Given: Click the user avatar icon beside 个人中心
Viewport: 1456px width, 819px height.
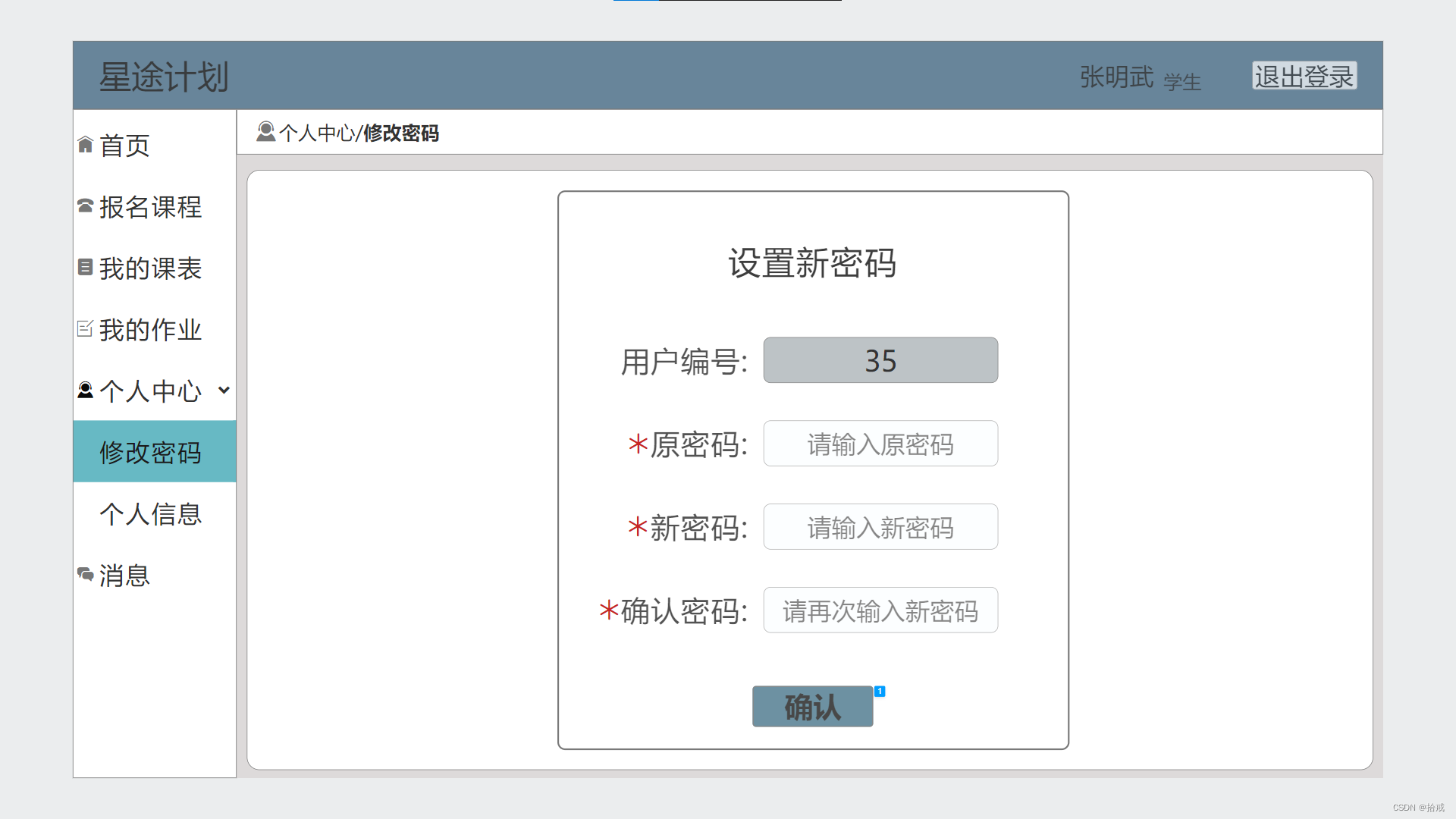Looking at the screenshot, I should 85,390.
